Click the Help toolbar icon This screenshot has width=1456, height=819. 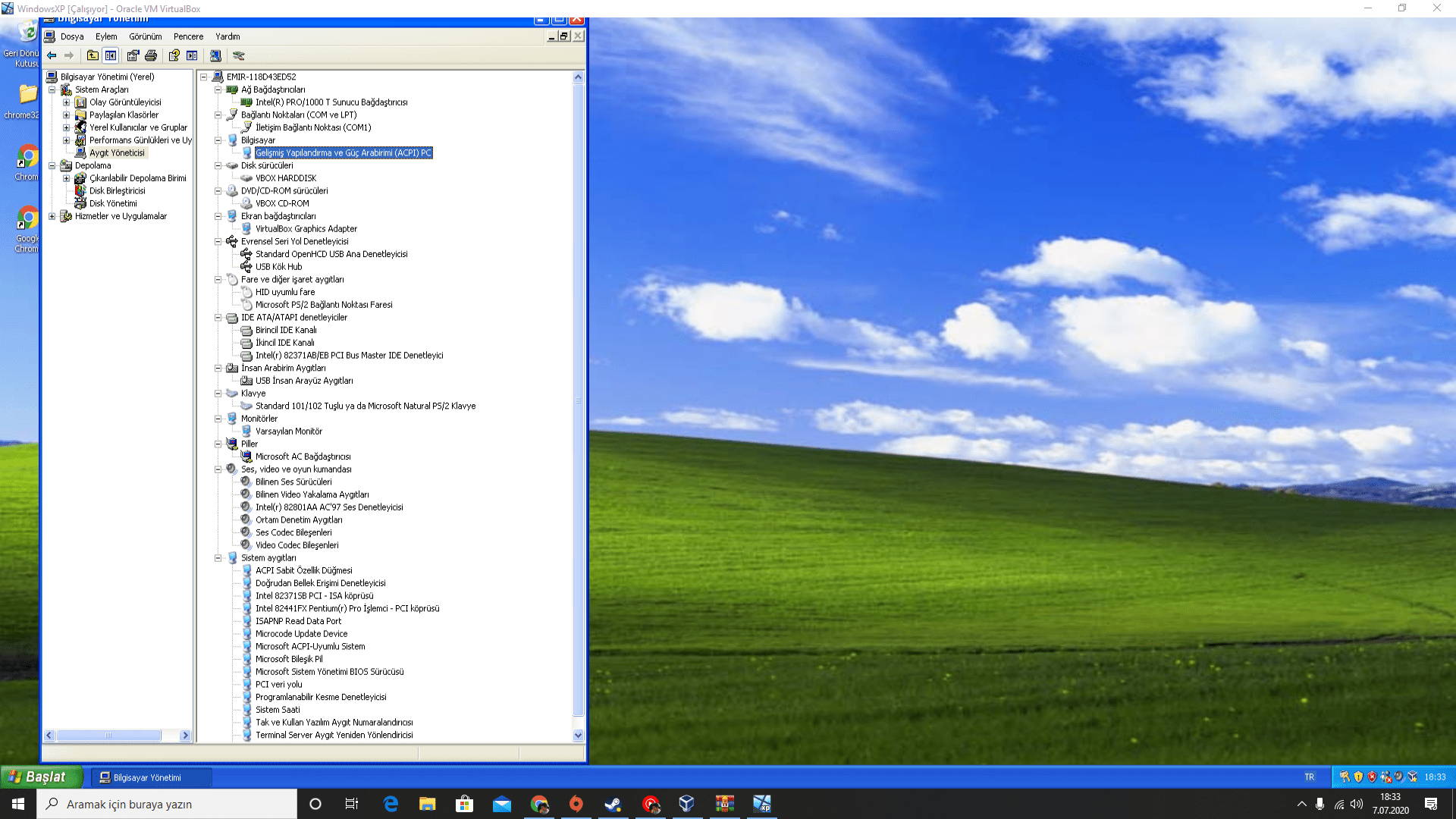point(174,55)
